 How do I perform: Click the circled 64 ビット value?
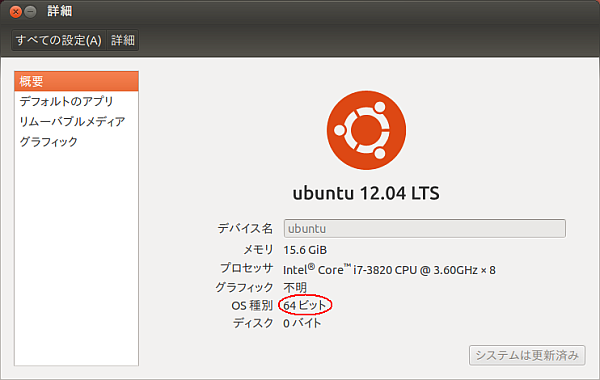tap(305, 305)
